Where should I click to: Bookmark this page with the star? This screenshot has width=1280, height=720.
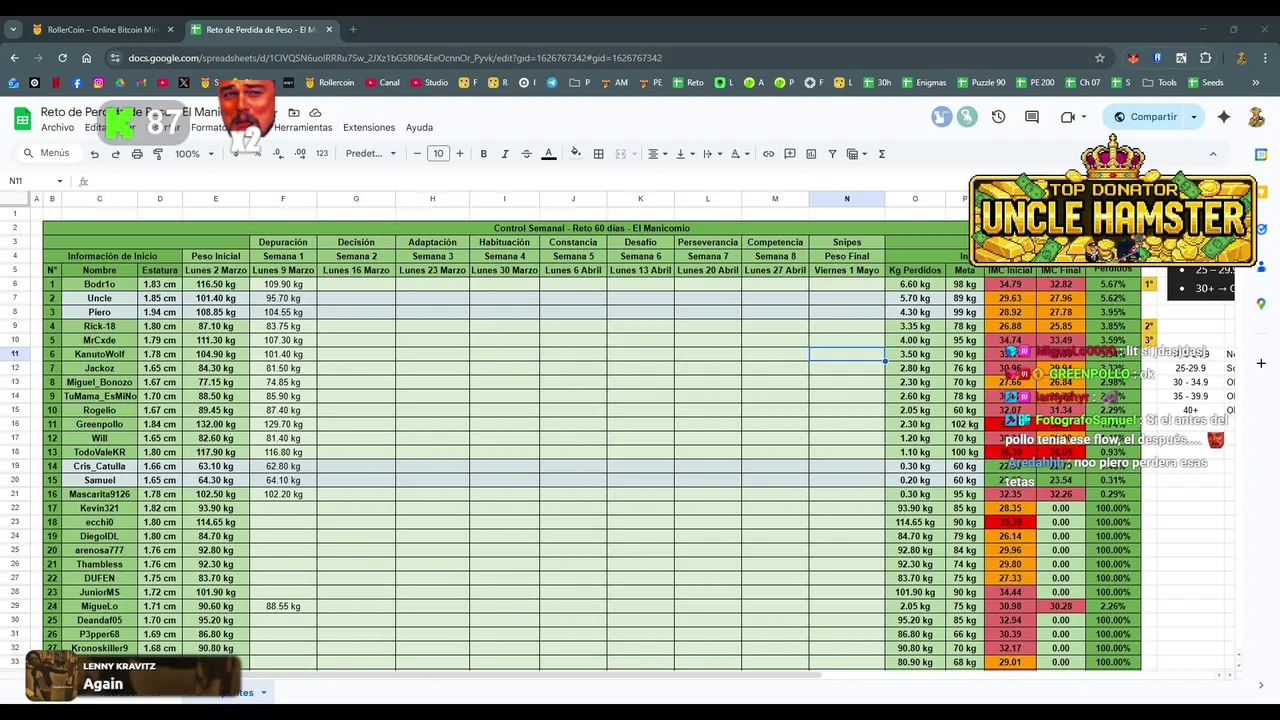(x=1100, y=58)
